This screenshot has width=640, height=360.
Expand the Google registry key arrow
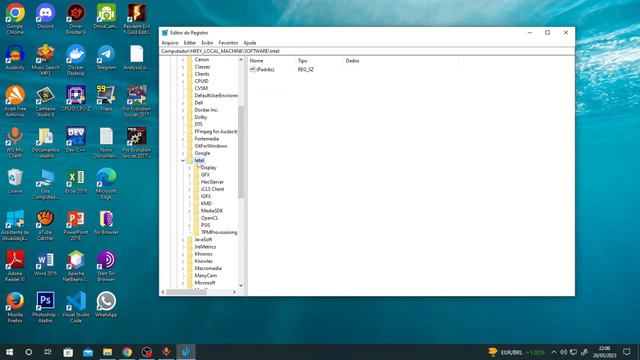tap(183, 153)
